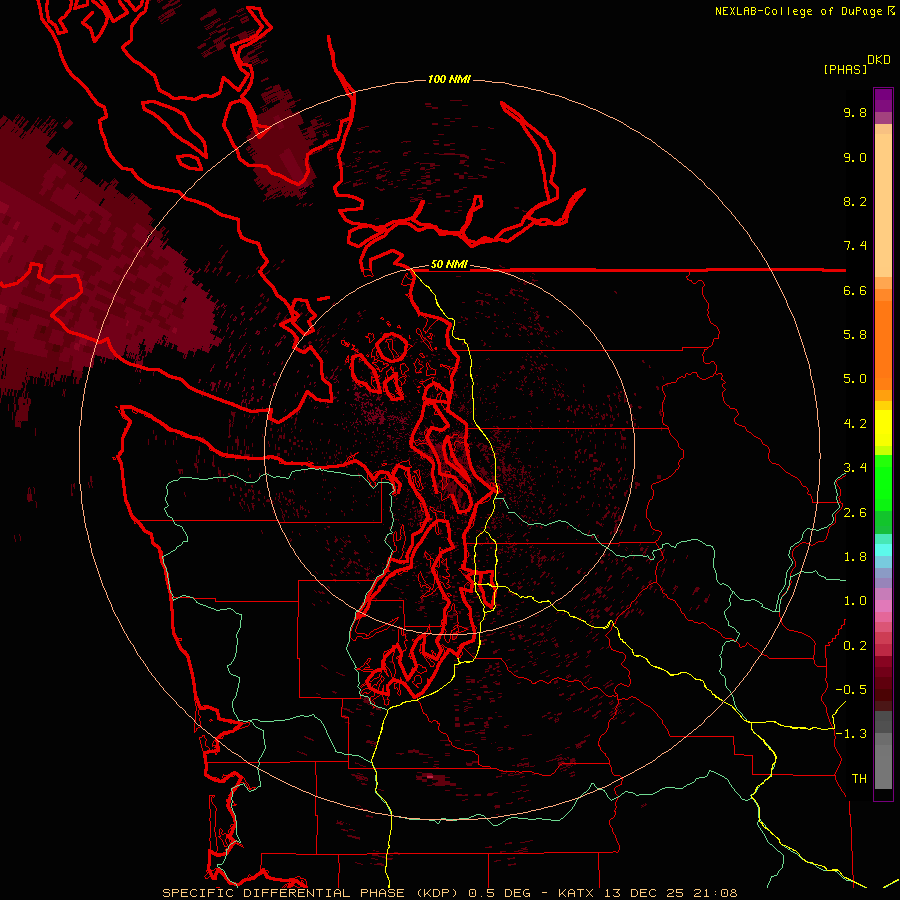Click the "[PHAS]" legend heading
Image resolution: width=900 pixels, height=900 pixels.
coord(845,69)
